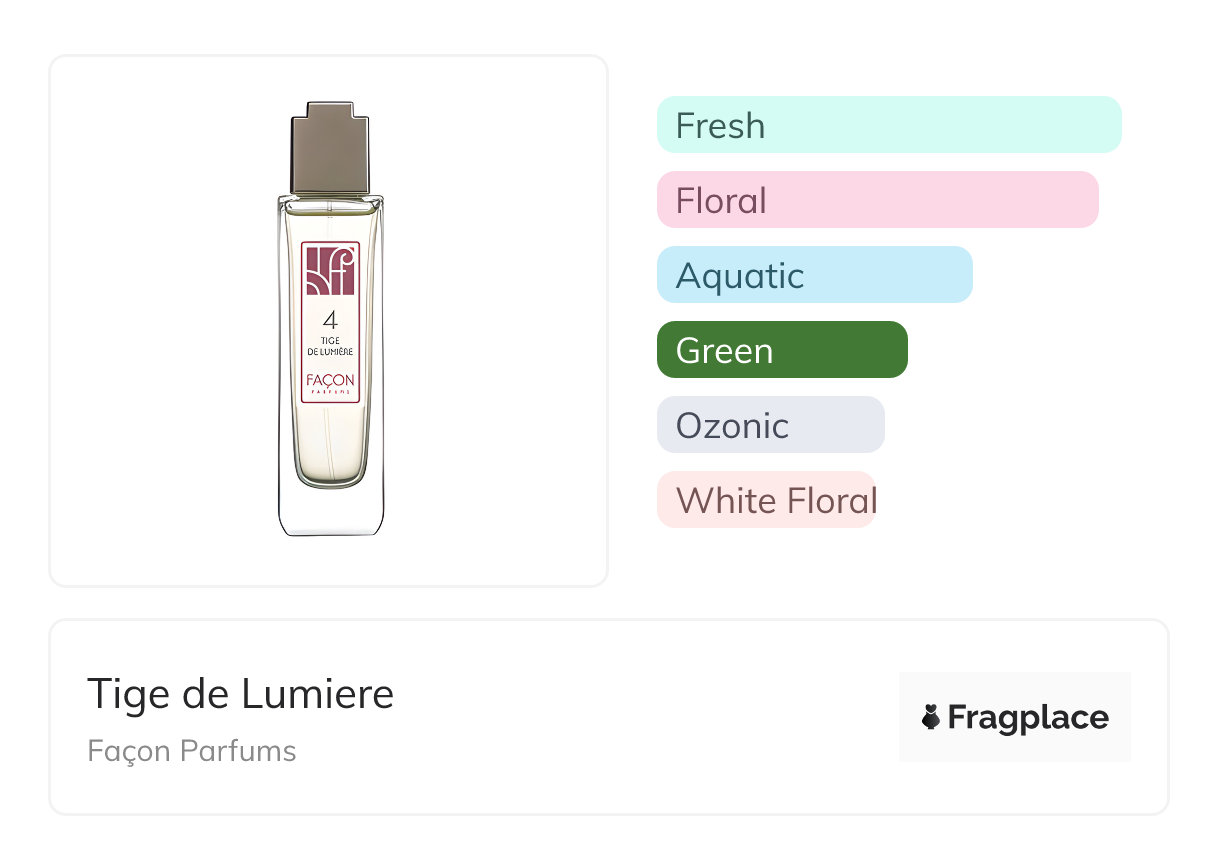The height and width of the screenshot is (864, 1218).
Task: Select the Ozonic accord bar
Action: point(770,425)
